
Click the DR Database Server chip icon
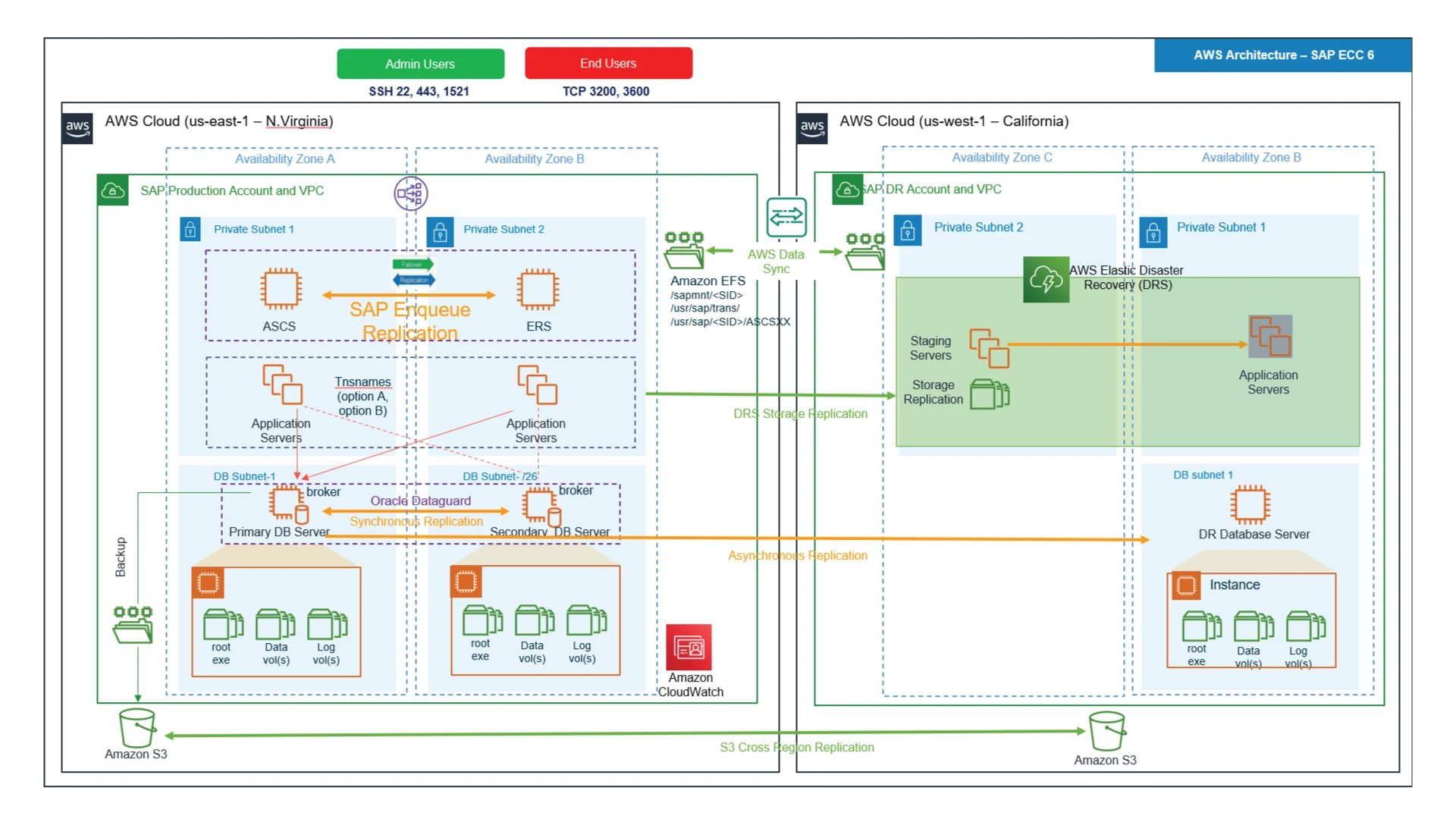click(1250, 505)
